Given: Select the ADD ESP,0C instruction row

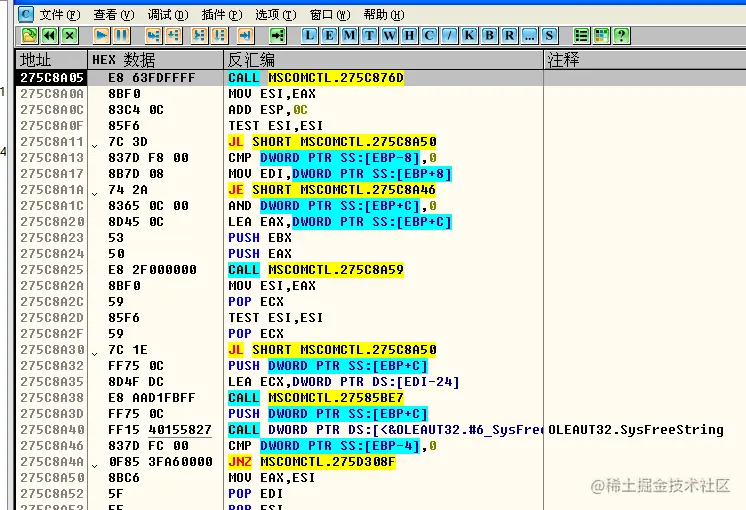Looking at the screenshot, I should pyautogui.click(x=267, y=110).
